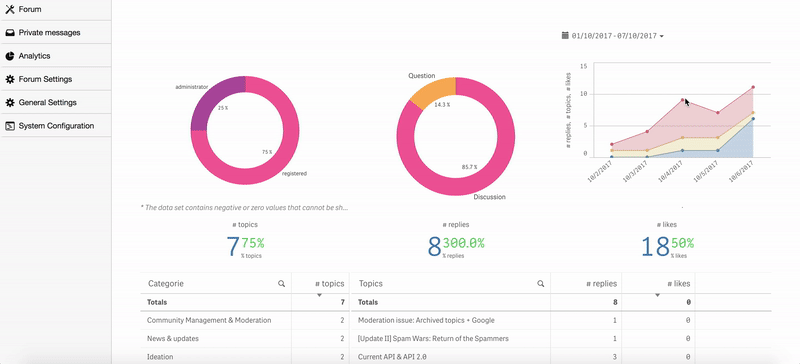Search the Categorie column via magnifier icon
The width and height of the screenshot is (800, 364).
tap(281, 284)
